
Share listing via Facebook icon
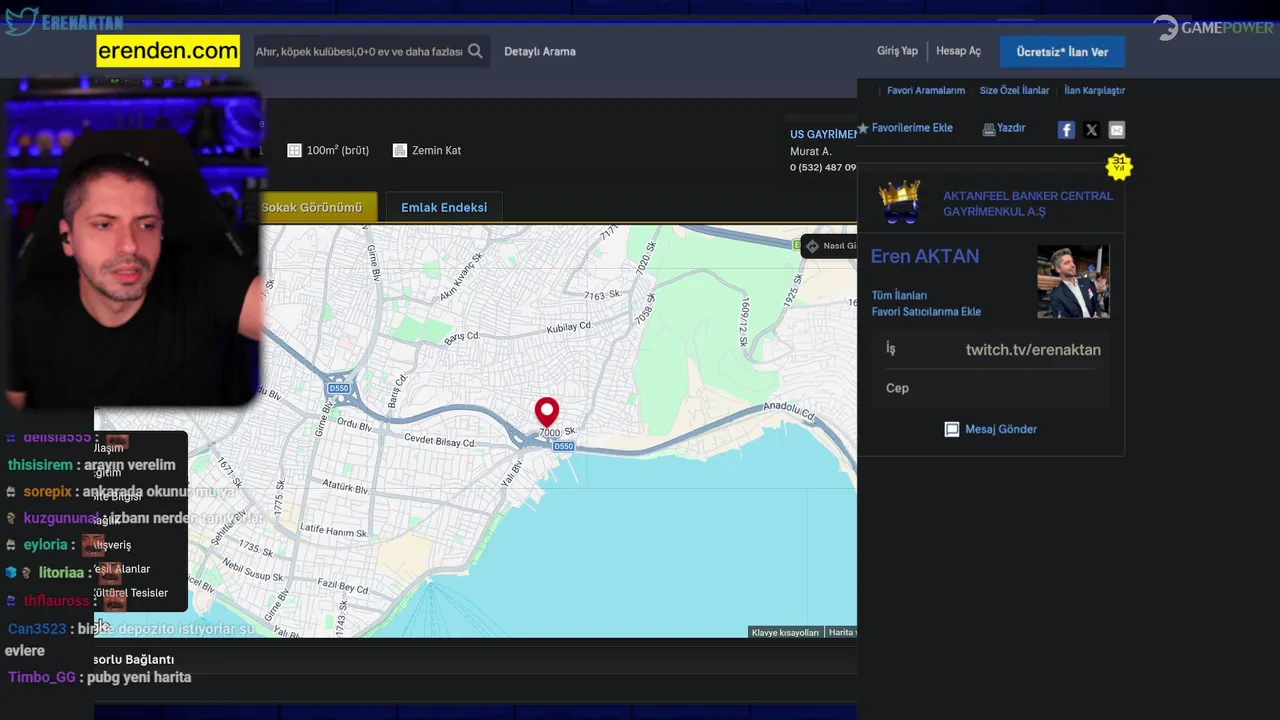tap(1066, 130)
